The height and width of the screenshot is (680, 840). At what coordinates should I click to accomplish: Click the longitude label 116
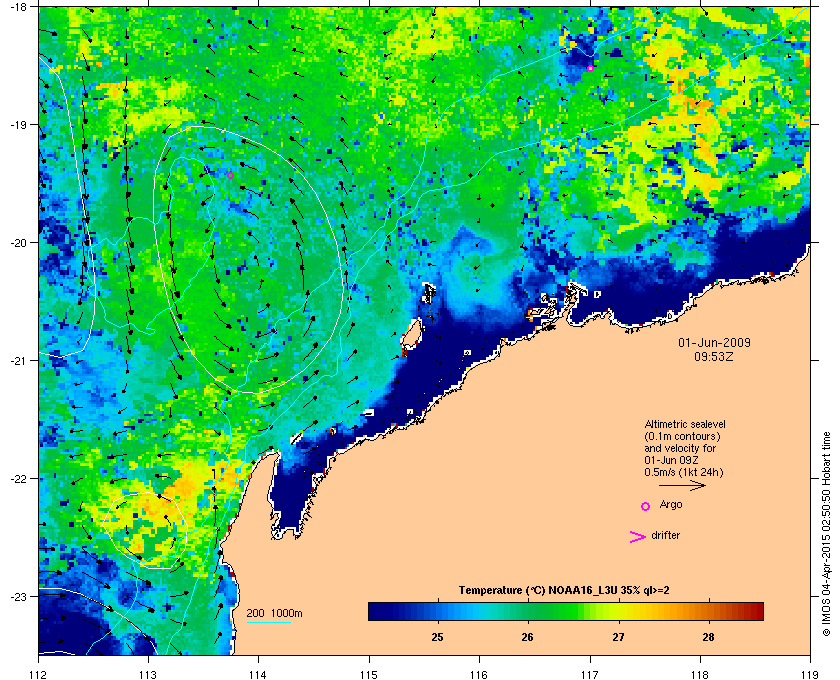pyautogui.click(x=479, y=674)
